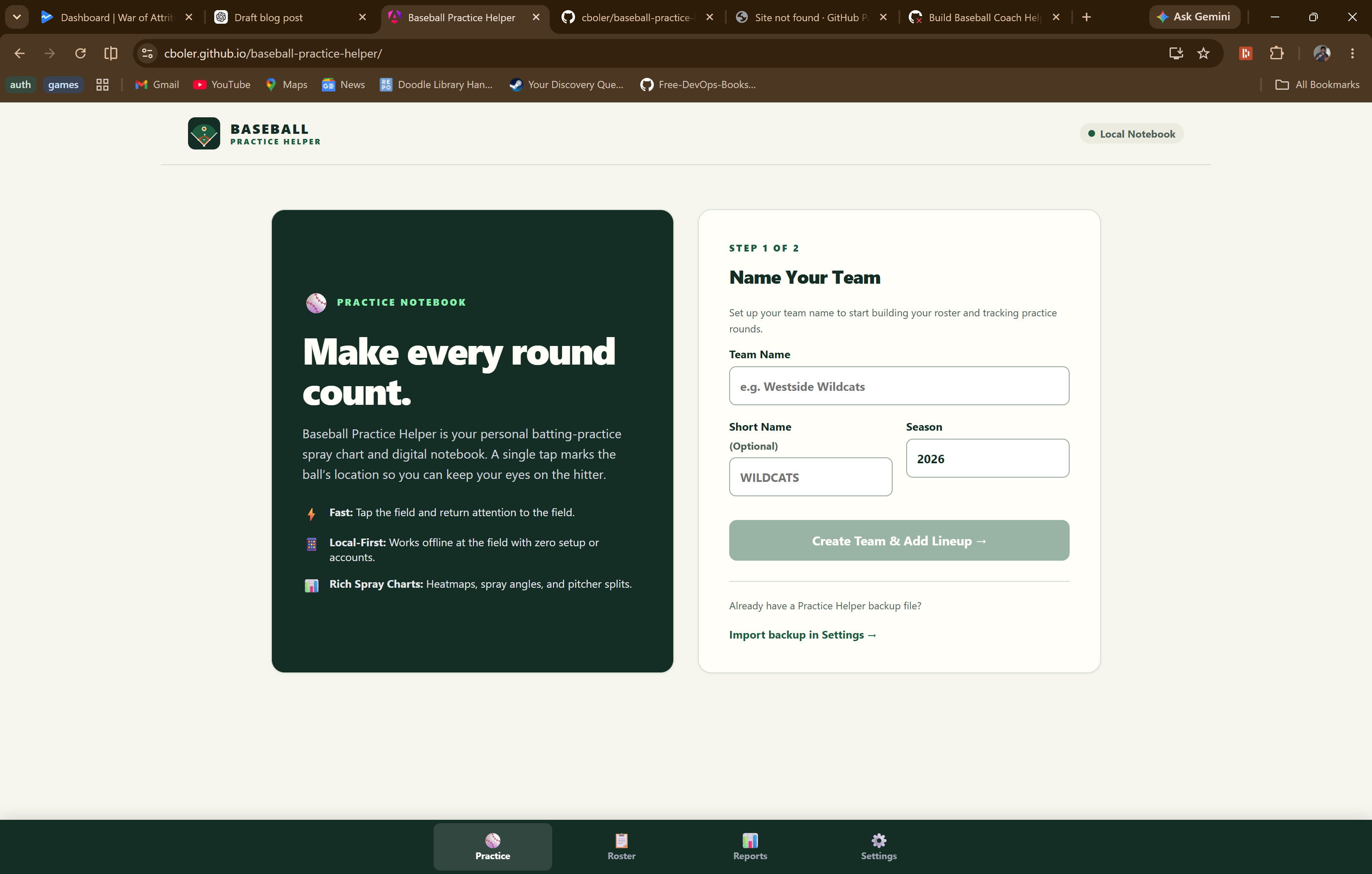Click the Season input field

988,458
